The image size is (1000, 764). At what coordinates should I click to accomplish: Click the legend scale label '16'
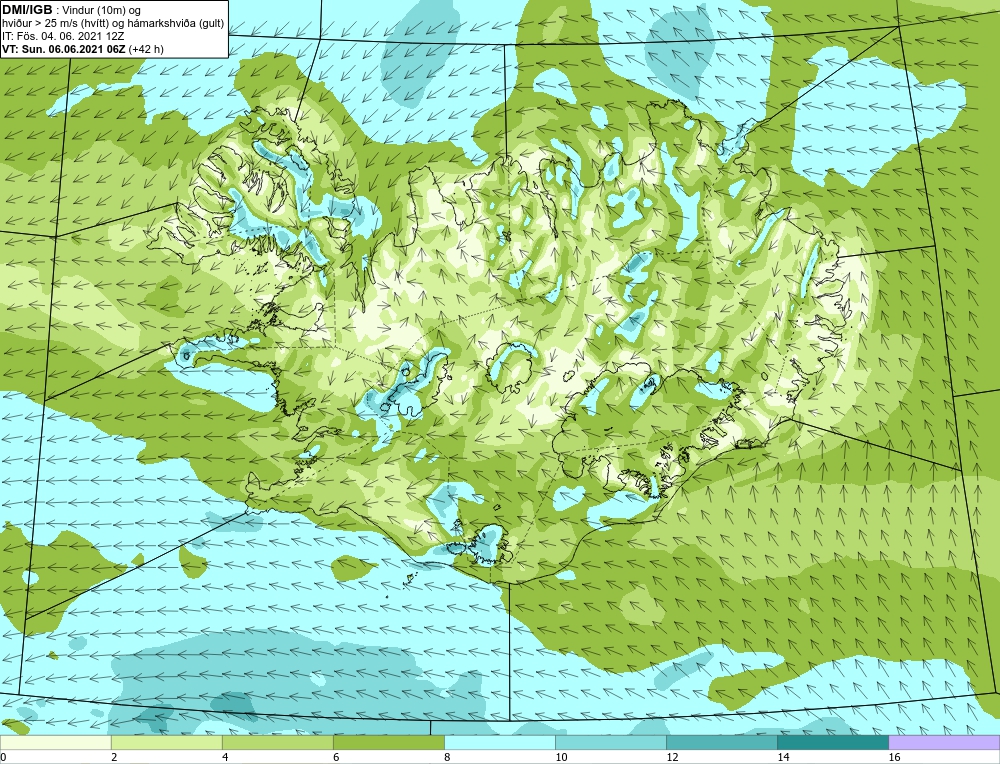[x=894, y=758]
